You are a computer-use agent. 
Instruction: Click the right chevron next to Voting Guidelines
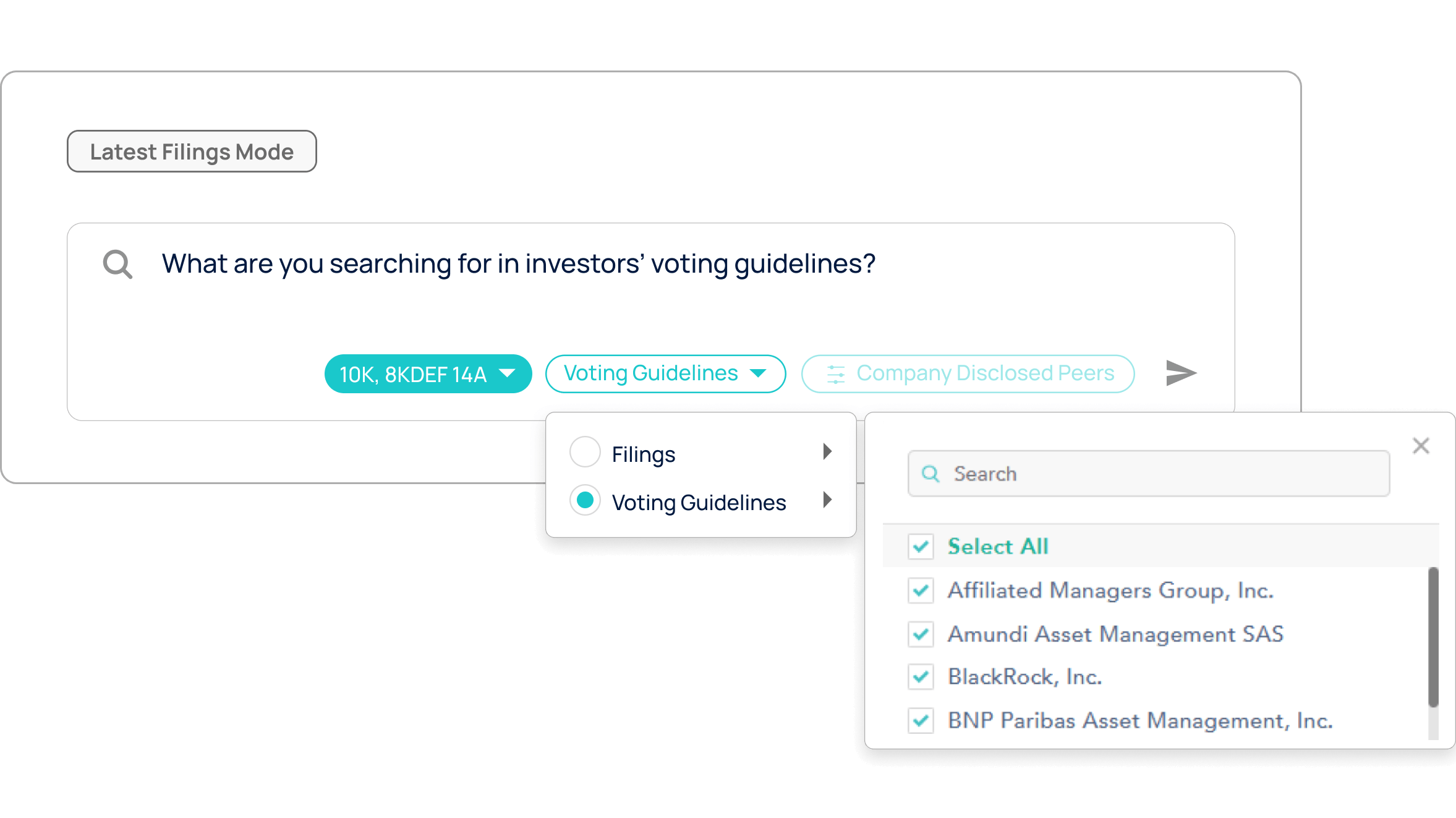[828, 501]
